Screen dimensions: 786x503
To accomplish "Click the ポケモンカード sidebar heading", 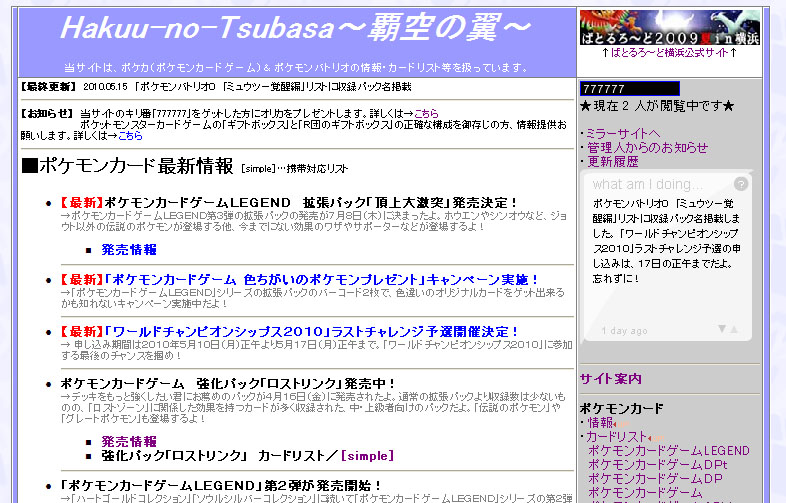I will pyautogui.click(x=622, y=408).
